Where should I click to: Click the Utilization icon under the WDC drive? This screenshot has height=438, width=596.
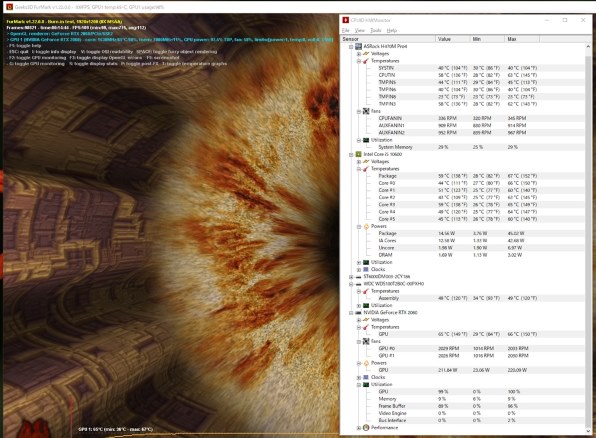tap(366, 305)
